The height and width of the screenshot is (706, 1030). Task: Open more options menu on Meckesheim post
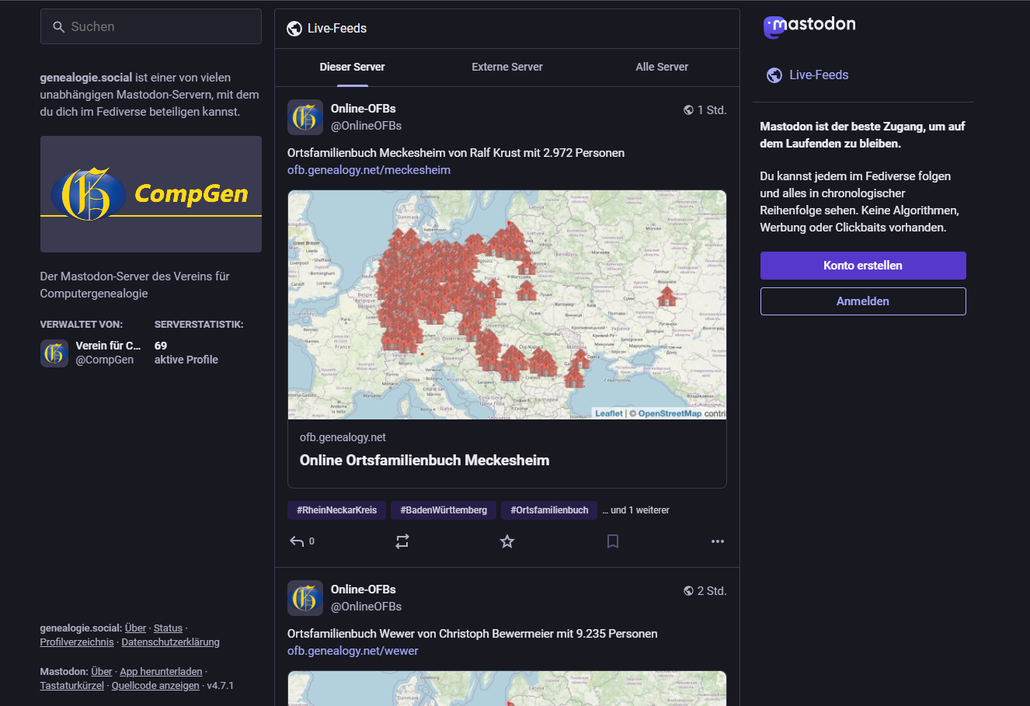717,541
